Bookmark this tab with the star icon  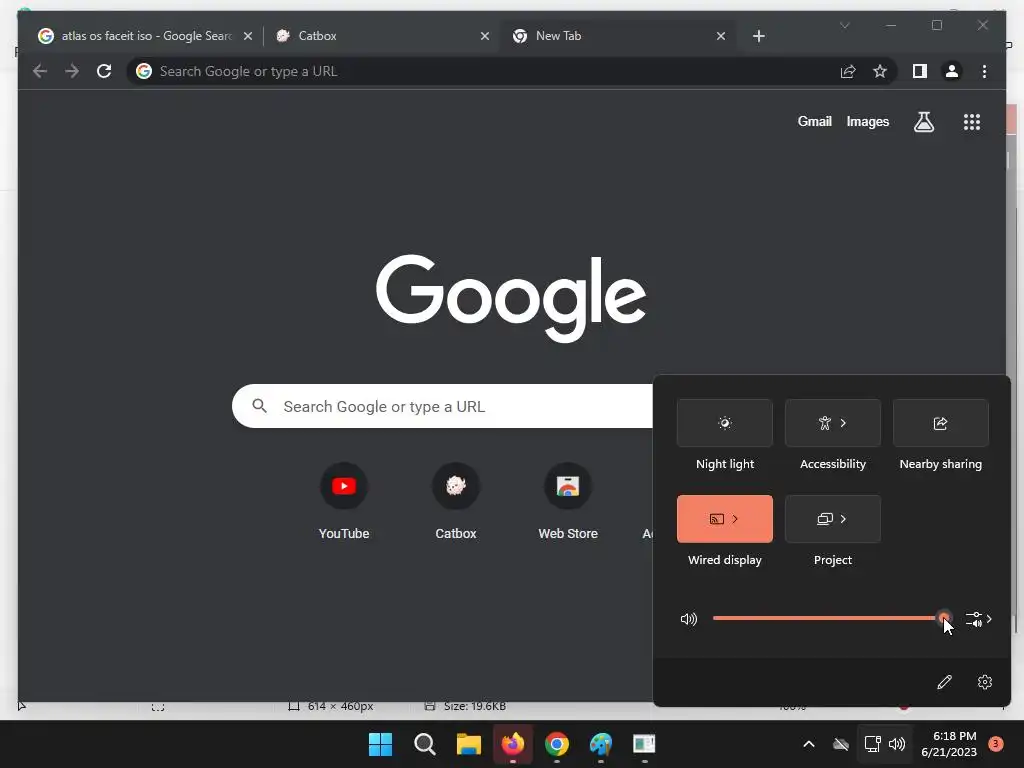click(x=880, y=71)
